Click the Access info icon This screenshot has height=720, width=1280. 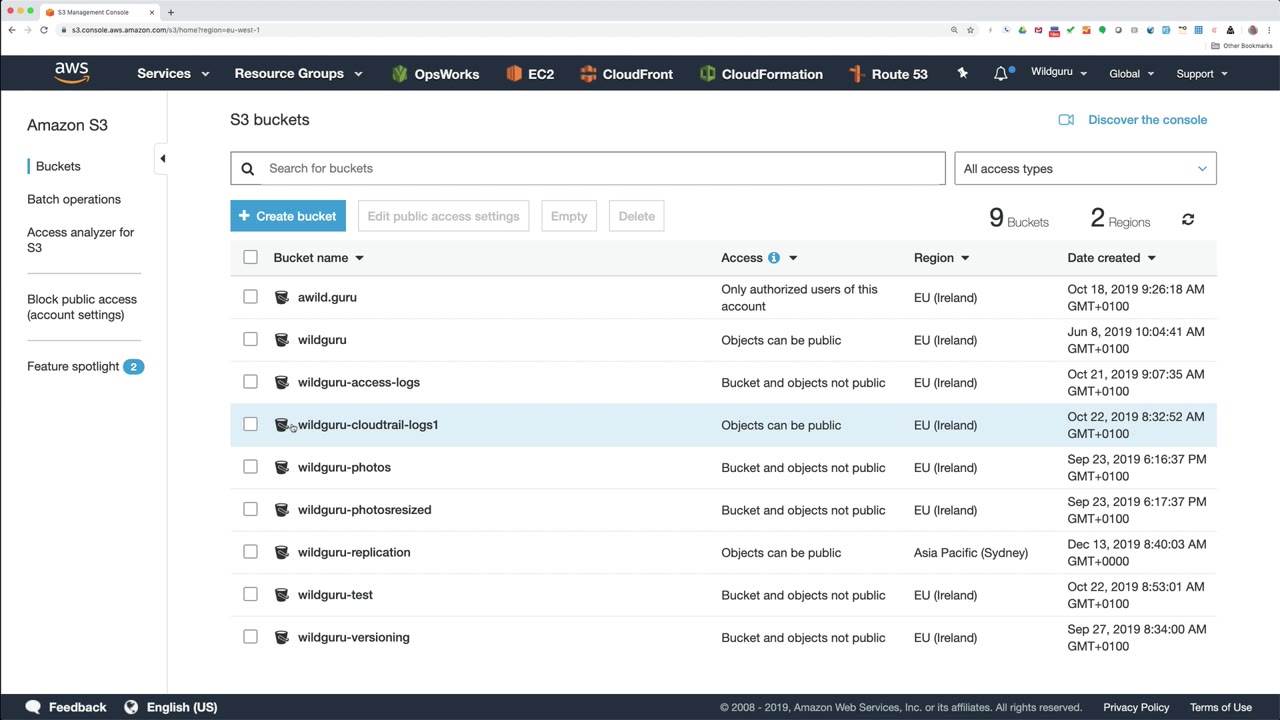click(773, 258)
